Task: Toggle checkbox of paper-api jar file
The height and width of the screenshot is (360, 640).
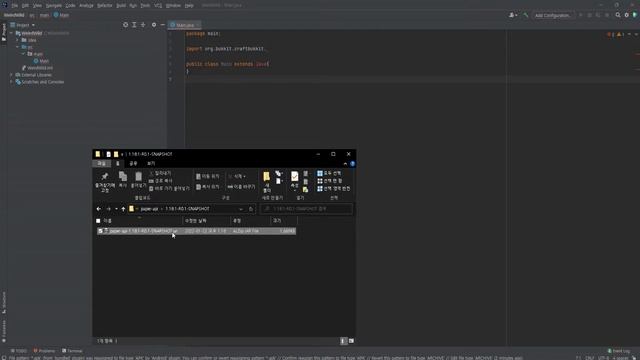Action: coord(100,231)
